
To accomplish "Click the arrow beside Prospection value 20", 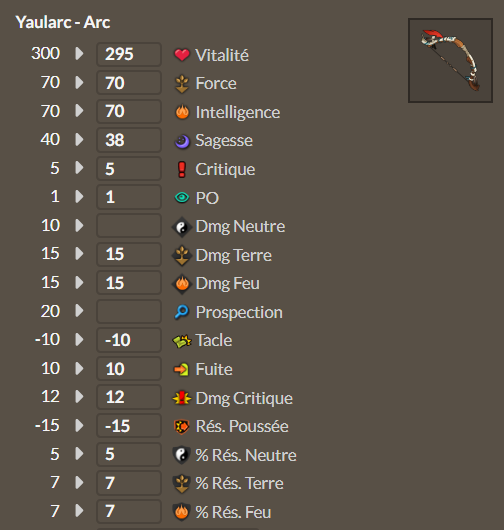I will click(79, 311).
